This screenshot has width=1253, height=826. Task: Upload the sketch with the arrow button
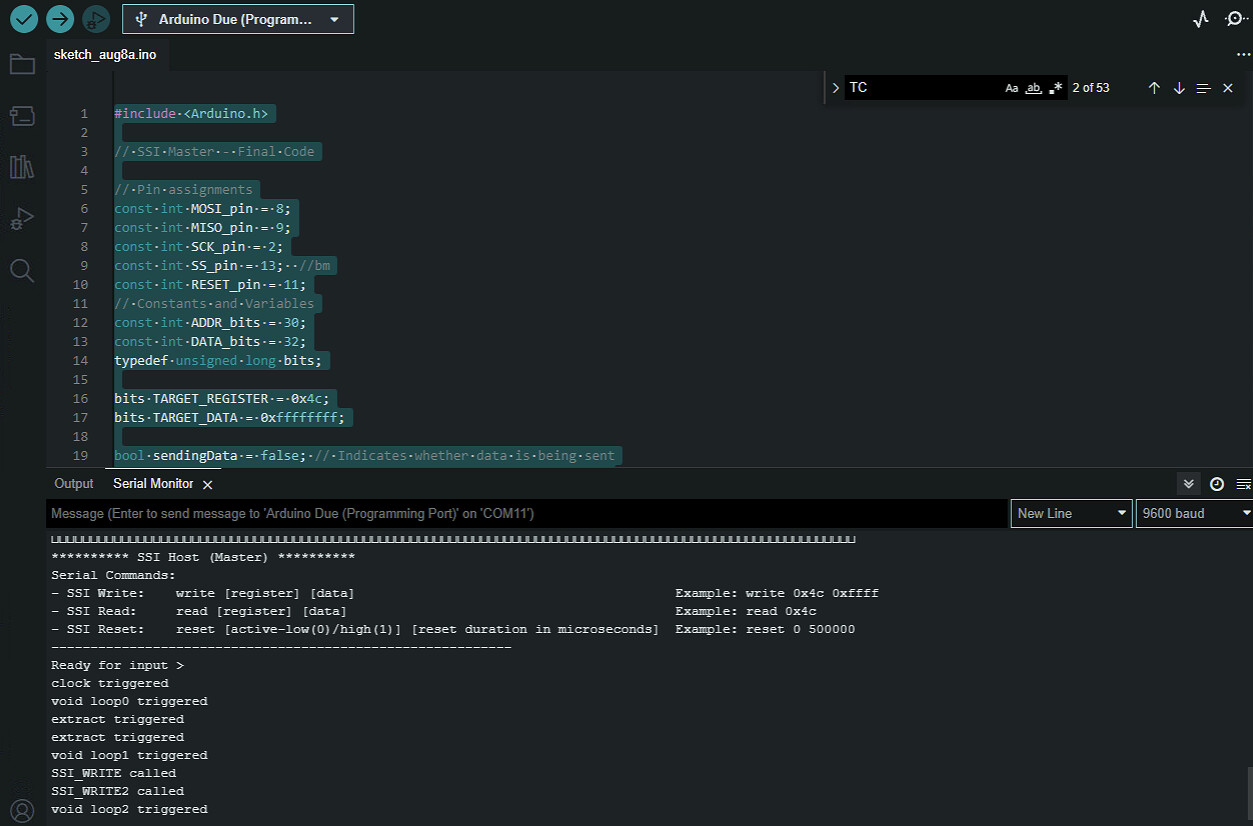coord(60,18)
